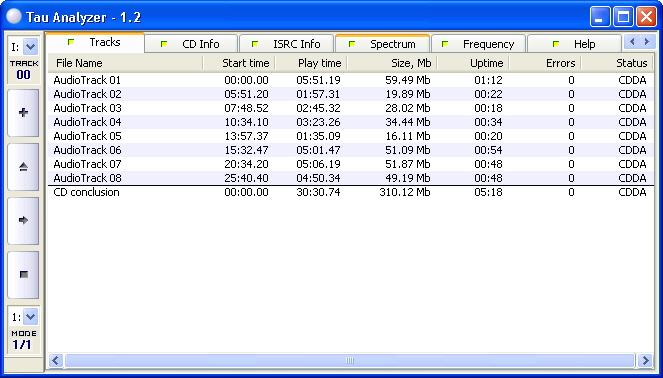Click the square stop button
Image resolution: width=663 pixels, height=378 pixels.
(x=23, y=274)
